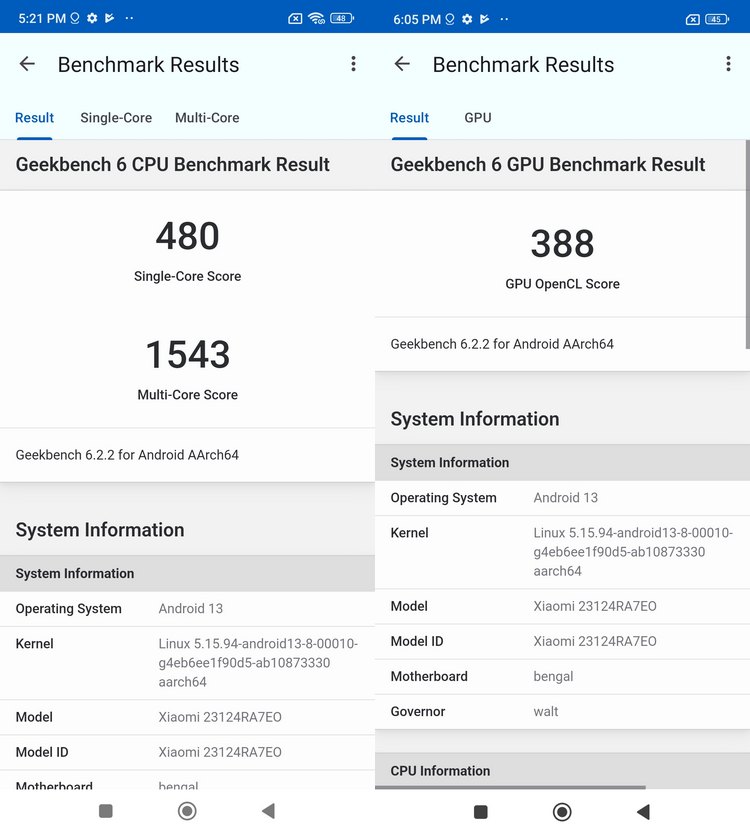Screen dimensions: 750x835
Task: Tap the Geekbench 6.2.2 version line on the CPU screen
Action: point(127,455)
